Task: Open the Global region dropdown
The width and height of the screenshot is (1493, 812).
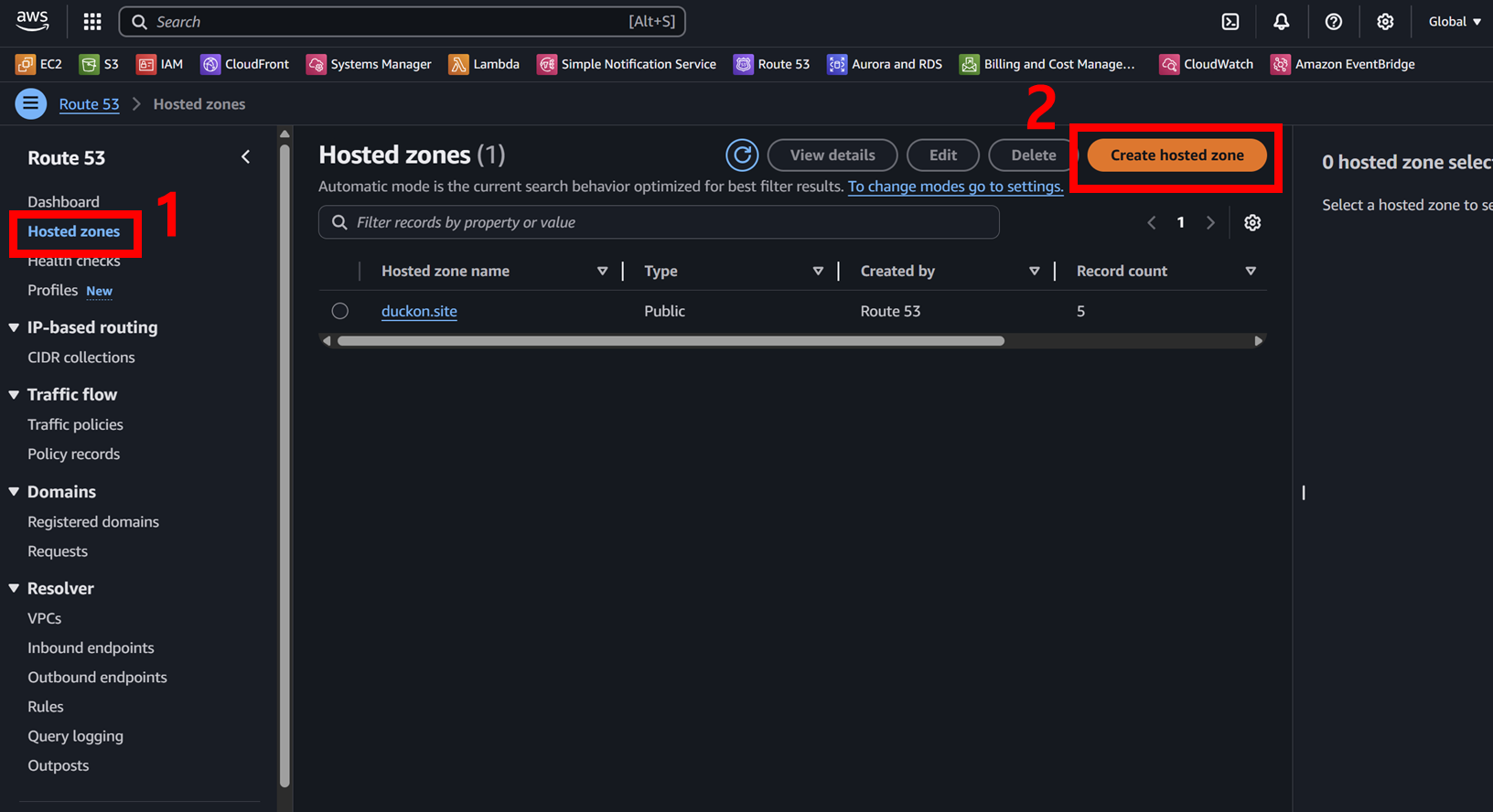Action: click(1455, 21)
